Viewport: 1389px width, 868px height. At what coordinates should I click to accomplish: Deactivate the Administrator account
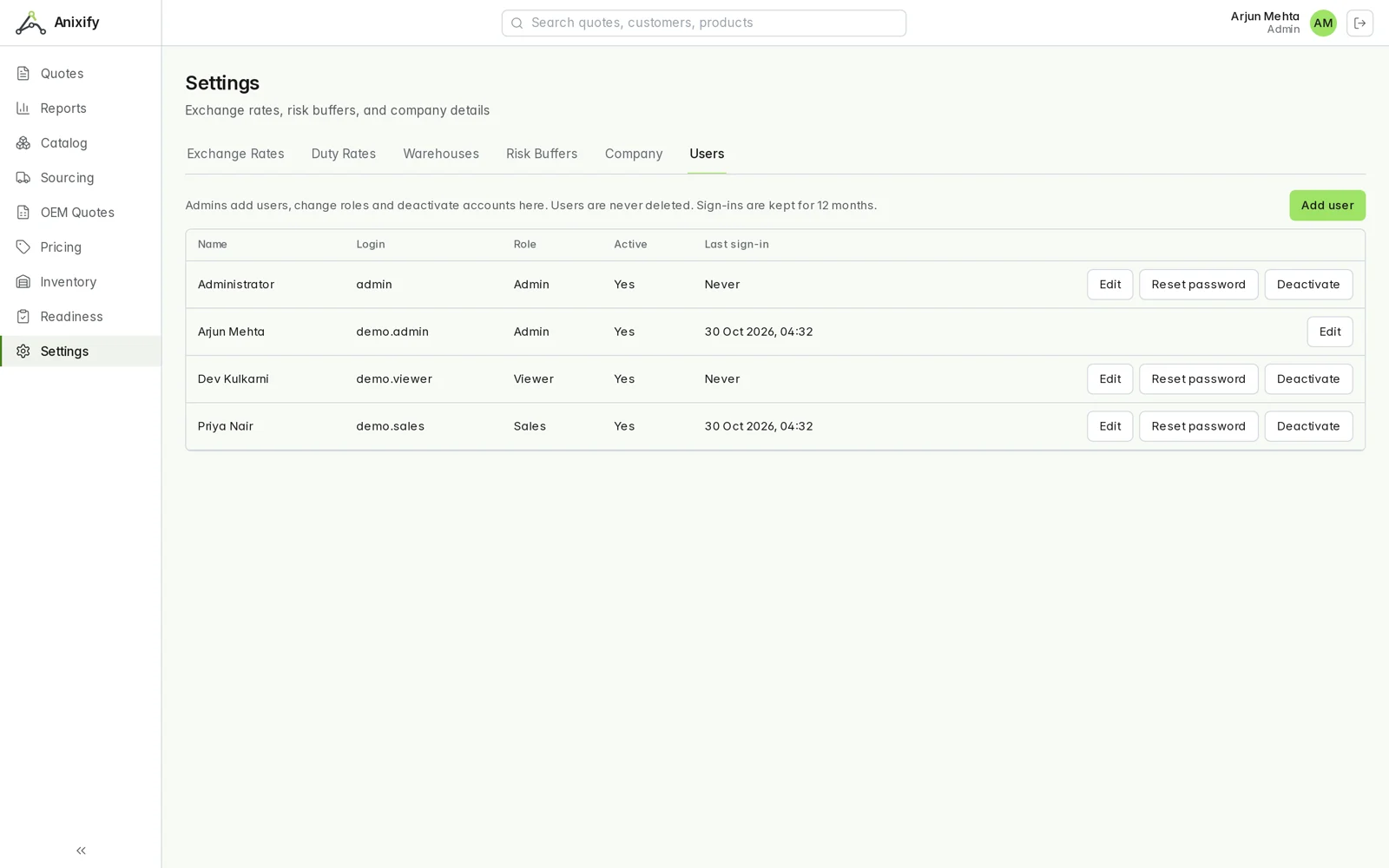pyautogui.click(x=1308, y=285)
